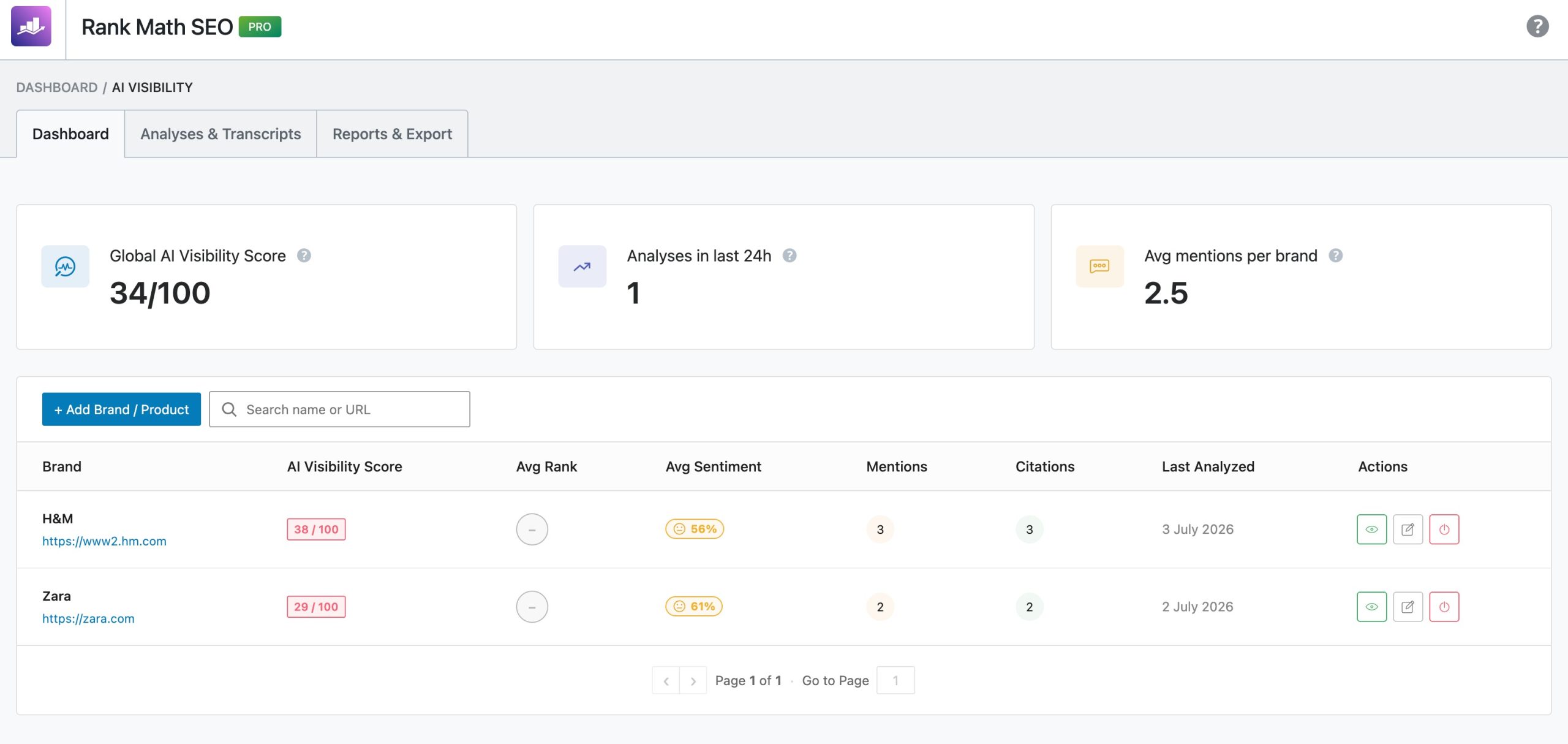Viewport: 1568px width, 744px height.
Task: Open the Reports & Export tab
Action: click(x=392, y=134)
